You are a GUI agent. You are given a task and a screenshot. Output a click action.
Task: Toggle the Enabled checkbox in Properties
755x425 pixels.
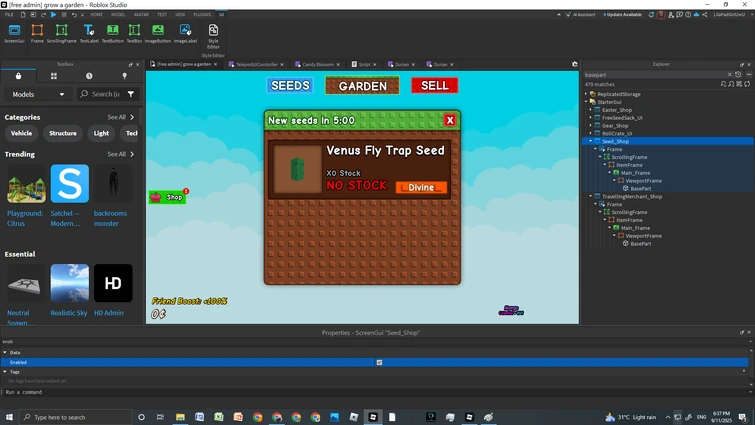pos(379,362)
